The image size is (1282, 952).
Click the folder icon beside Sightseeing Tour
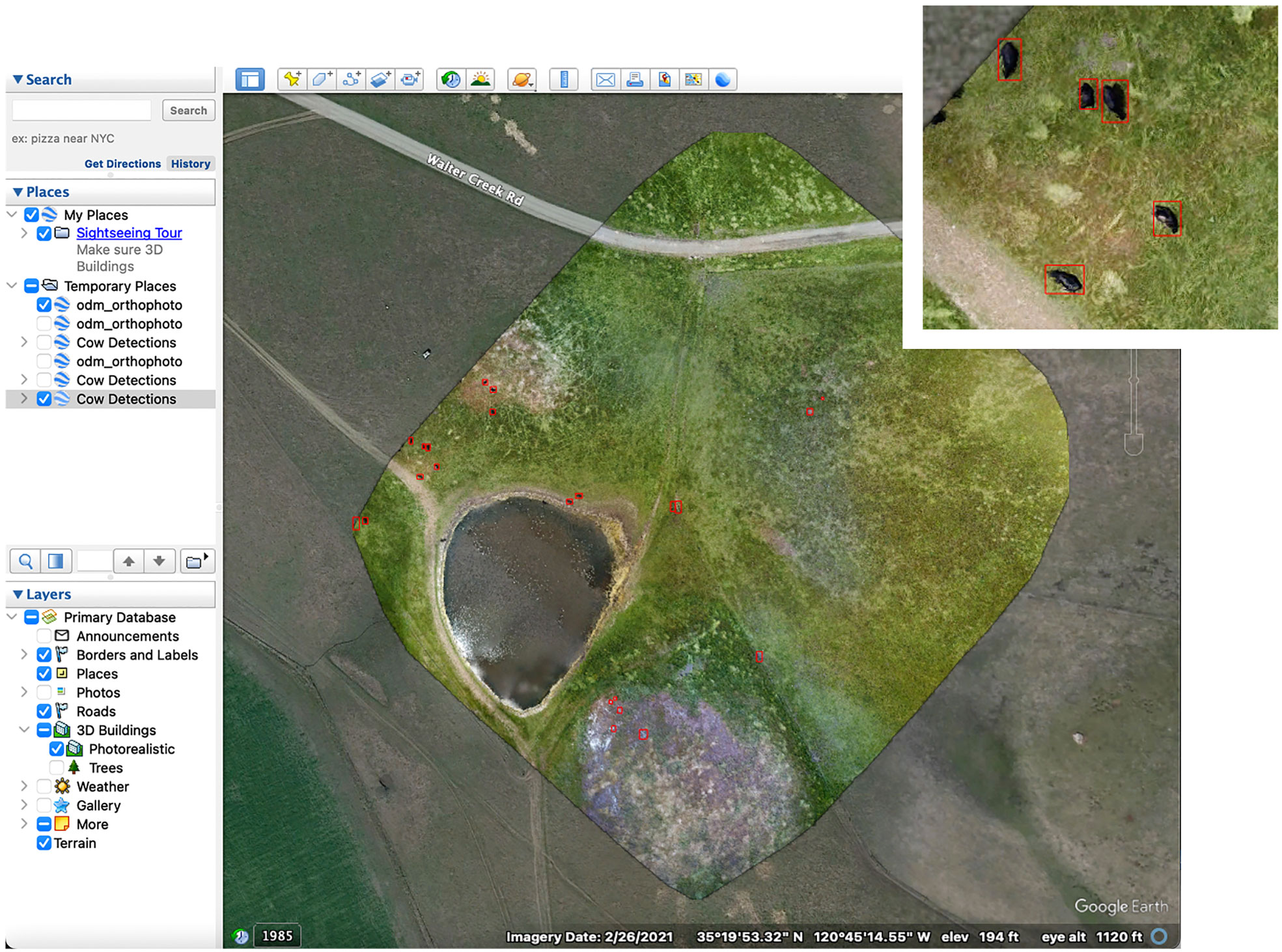click(63, 232)
